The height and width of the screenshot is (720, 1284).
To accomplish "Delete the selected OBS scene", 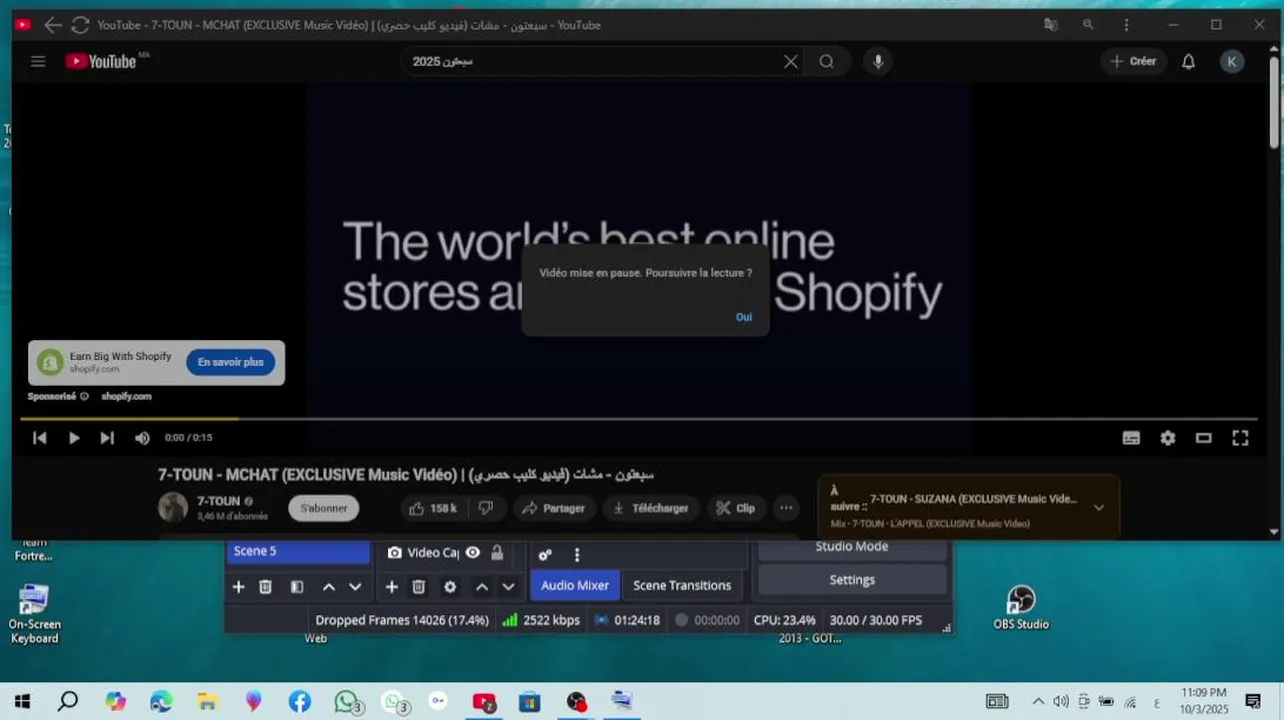I will [x=265, y=587].
